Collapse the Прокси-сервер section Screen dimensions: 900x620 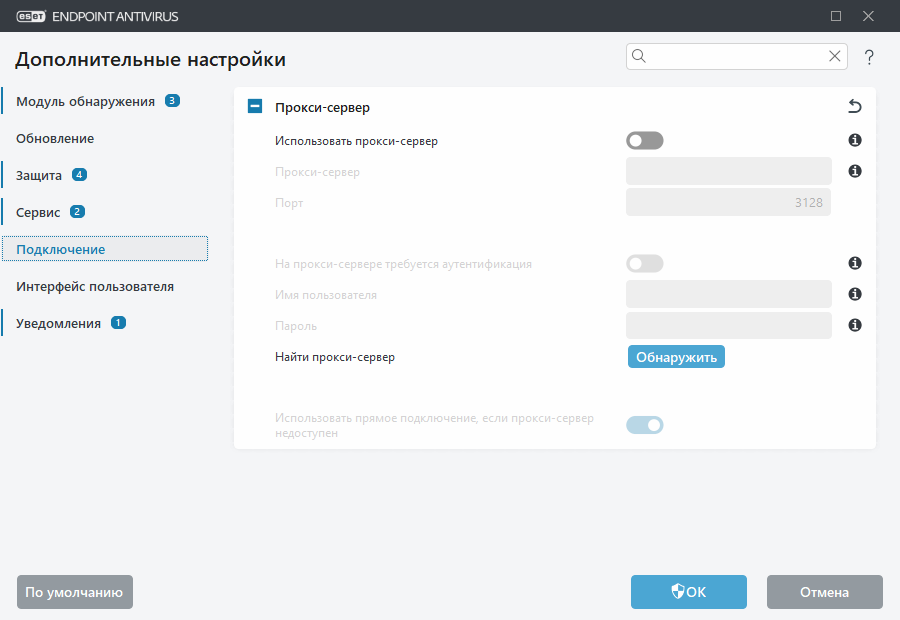pos(255,107)
